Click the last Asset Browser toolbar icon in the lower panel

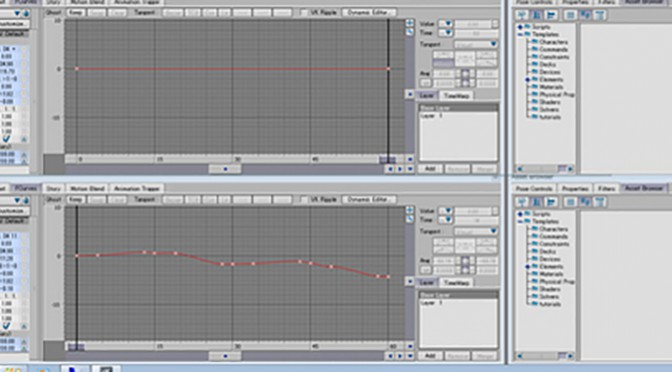coord(600,201)
